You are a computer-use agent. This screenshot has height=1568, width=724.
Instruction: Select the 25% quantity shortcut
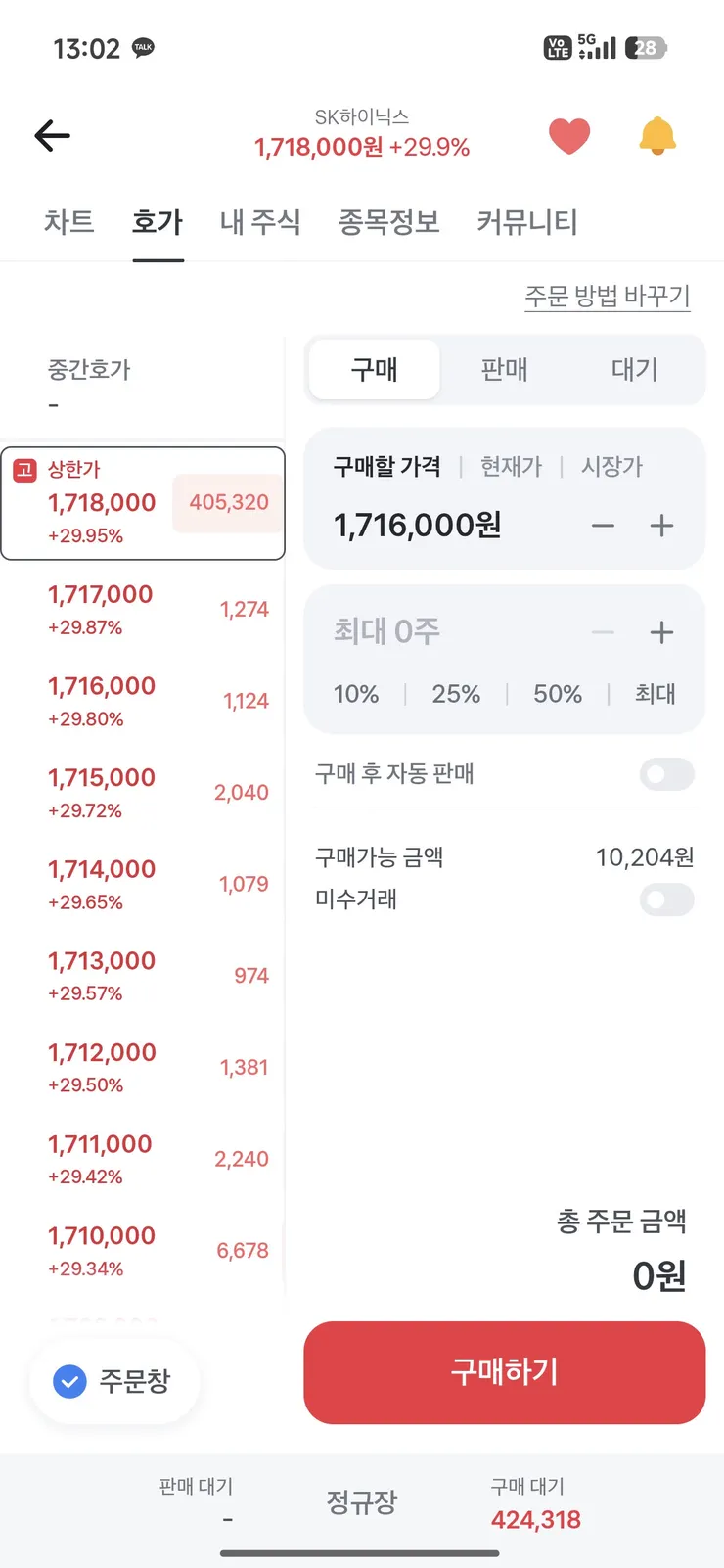click(456, 694)
